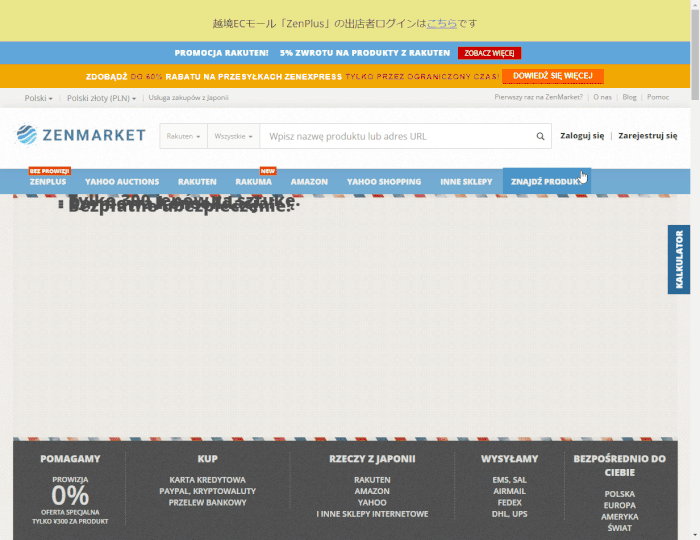Click the 'FEDEX' footer text

(x=509, y=503)
